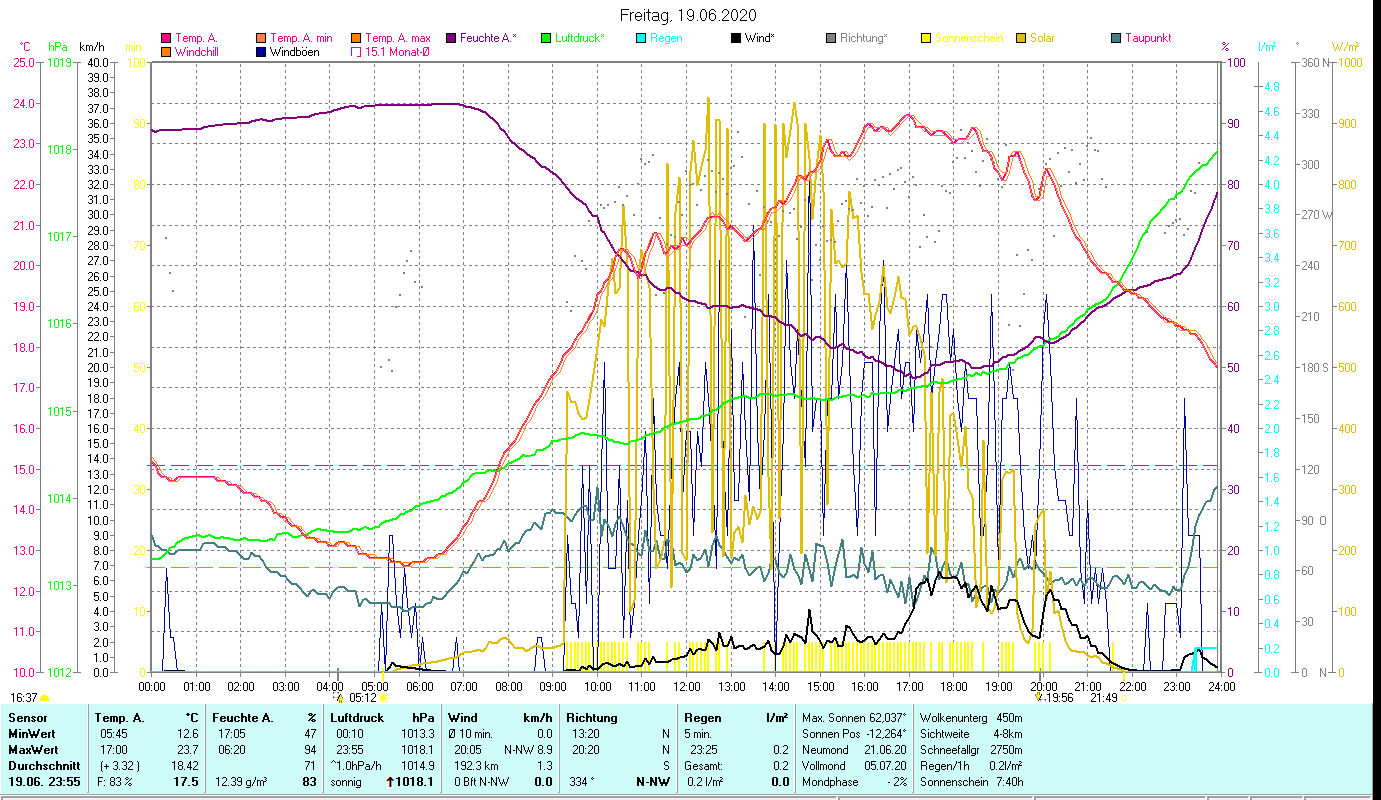The width and height of the screenshot is (1381, 800).
Task: Click the 0 Bft N-NW wind reading
Action: click(482, 782)
